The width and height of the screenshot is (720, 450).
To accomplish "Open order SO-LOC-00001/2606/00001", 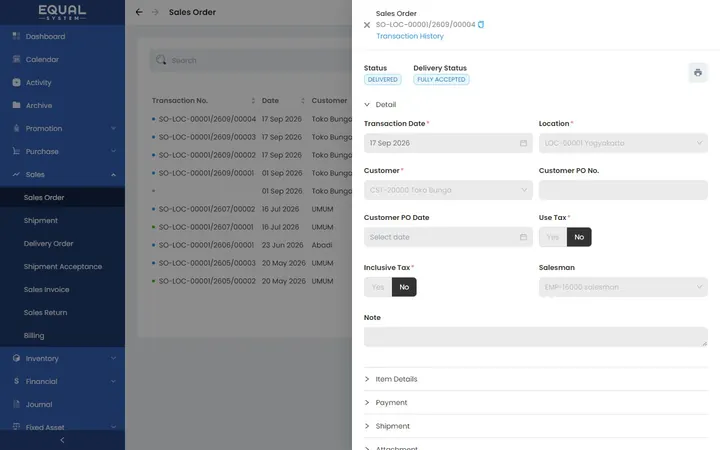I will [206, 245].
